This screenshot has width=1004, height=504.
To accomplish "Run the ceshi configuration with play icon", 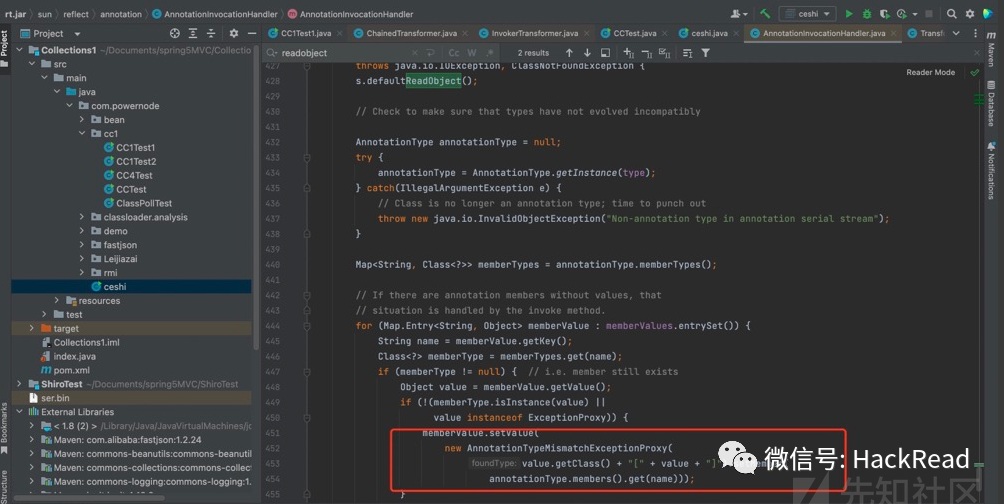I will pyautogui.click(x=849, y=13).
